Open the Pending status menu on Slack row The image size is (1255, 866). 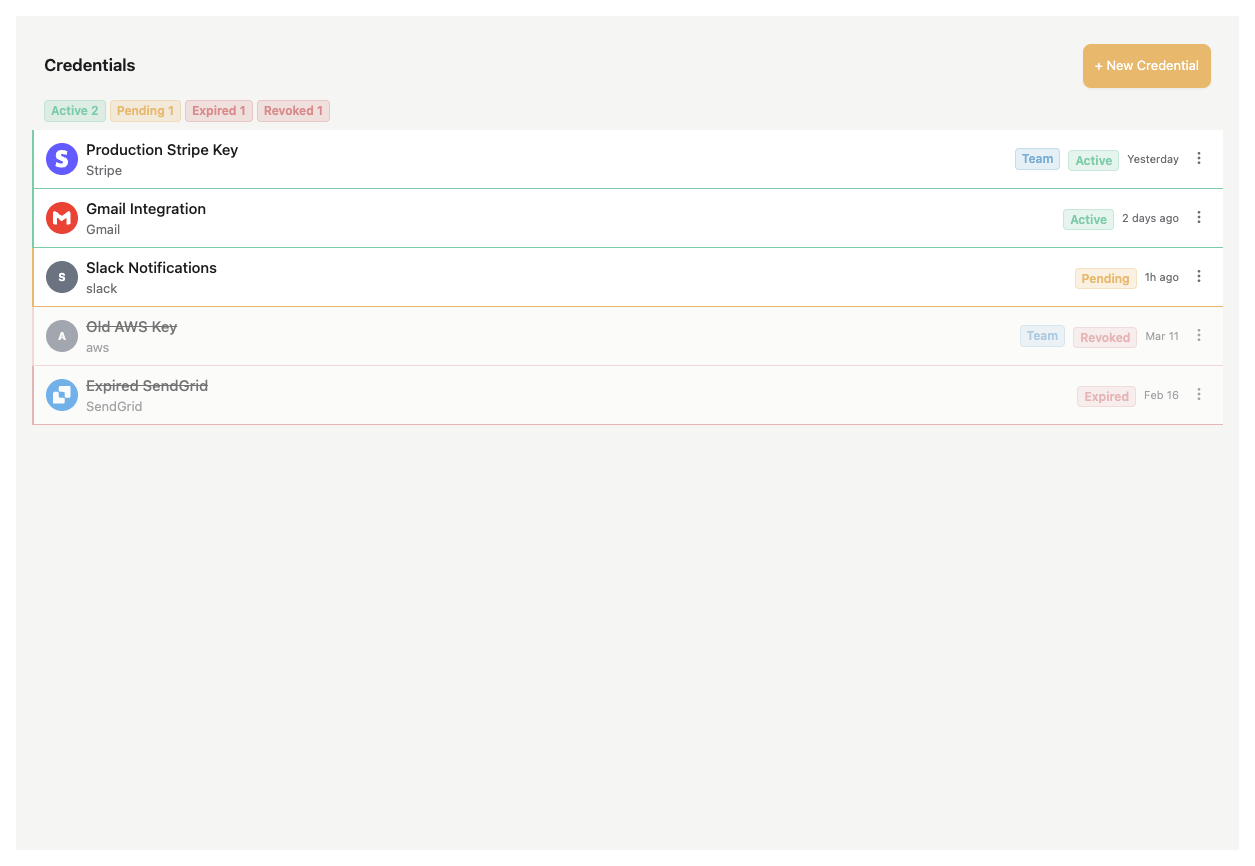1105,278
